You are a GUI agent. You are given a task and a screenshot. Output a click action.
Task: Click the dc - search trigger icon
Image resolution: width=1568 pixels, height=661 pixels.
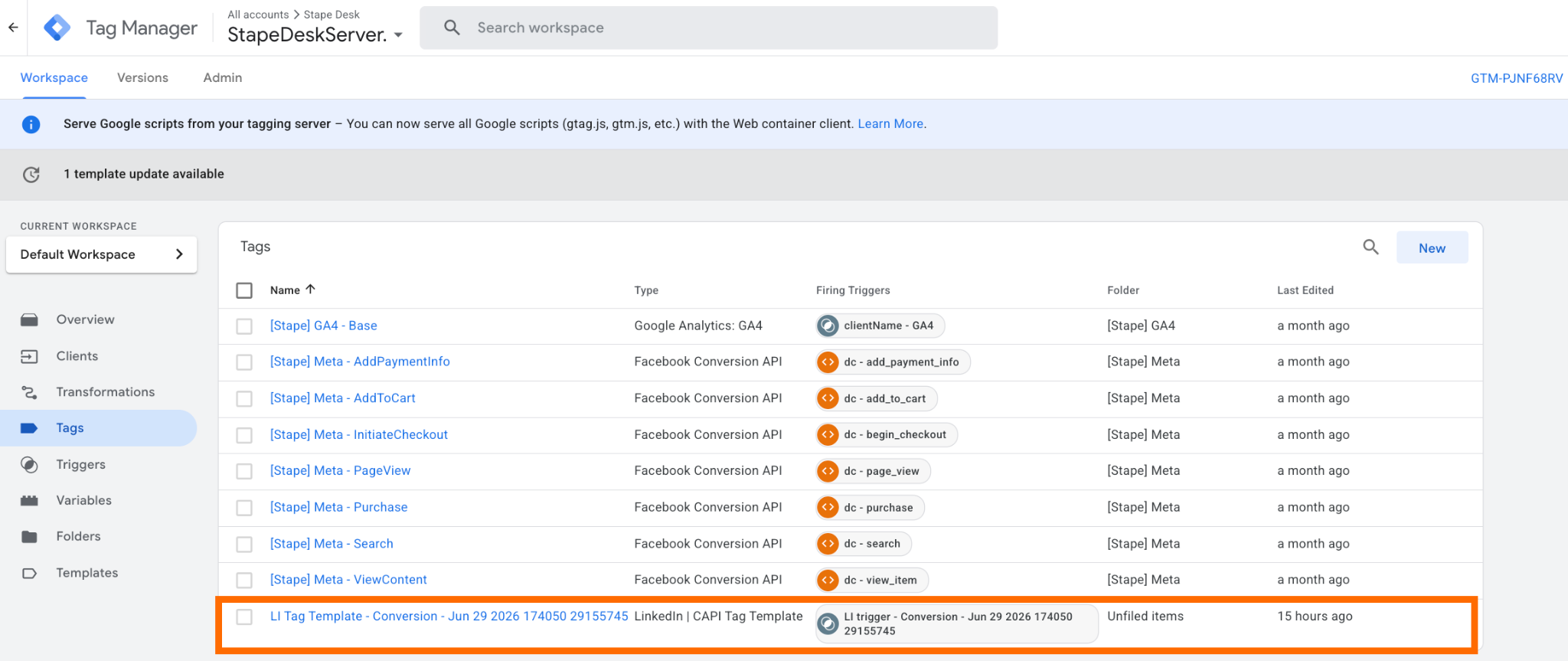point(828,544)
